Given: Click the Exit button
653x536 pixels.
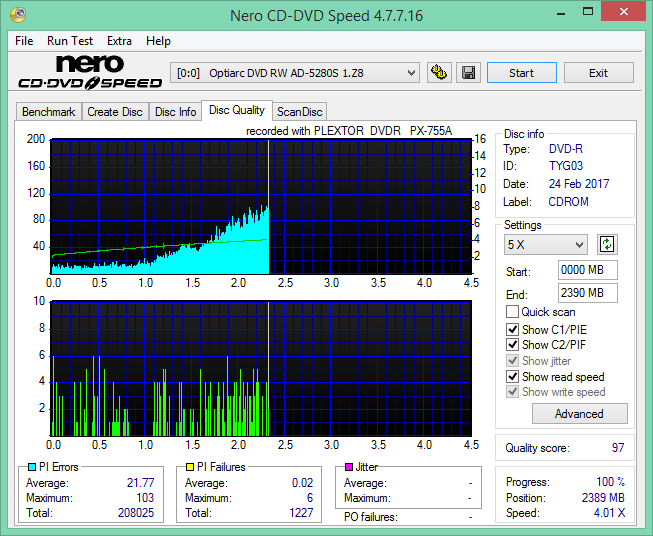Looking at the screenshot, I should click(599, 73).
